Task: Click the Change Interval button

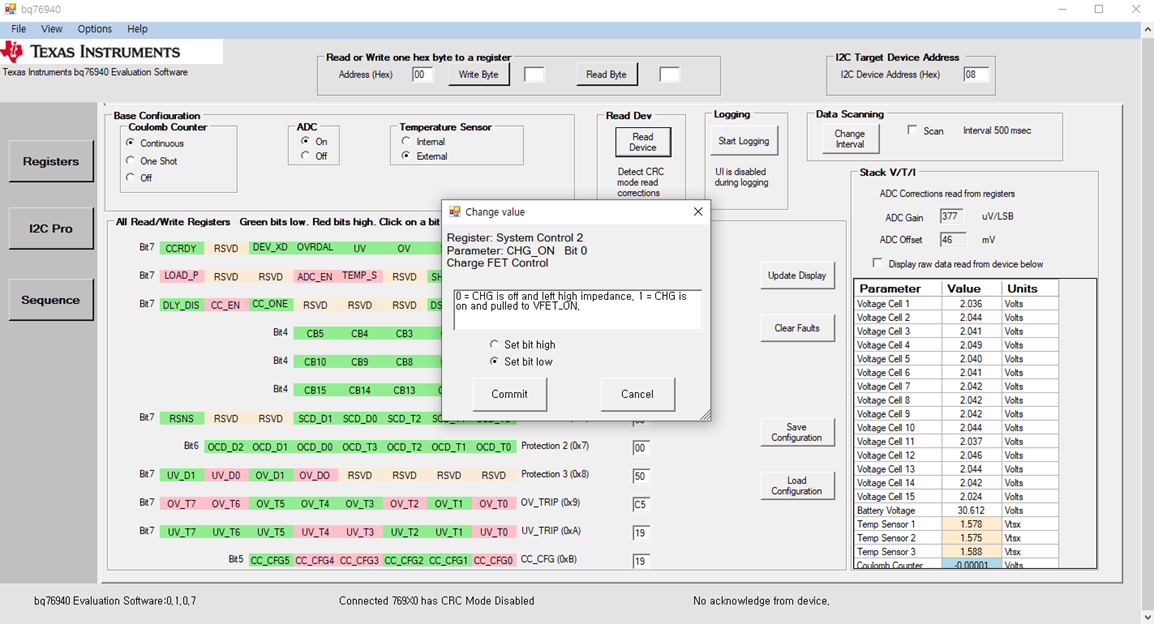Action: (x=849, y=139)
